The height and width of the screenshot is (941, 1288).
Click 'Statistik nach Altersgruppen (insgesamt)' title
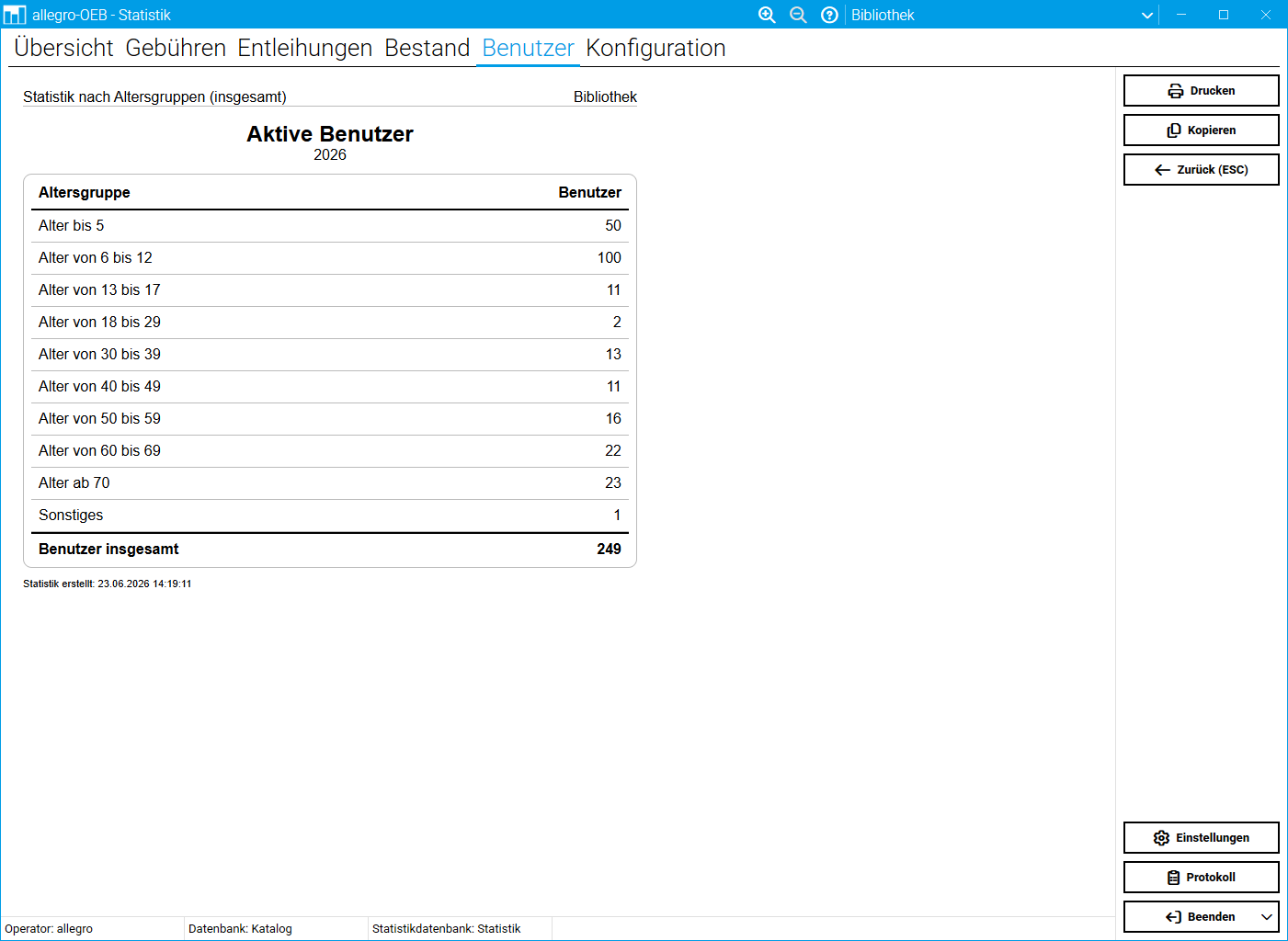coord(154,96)
